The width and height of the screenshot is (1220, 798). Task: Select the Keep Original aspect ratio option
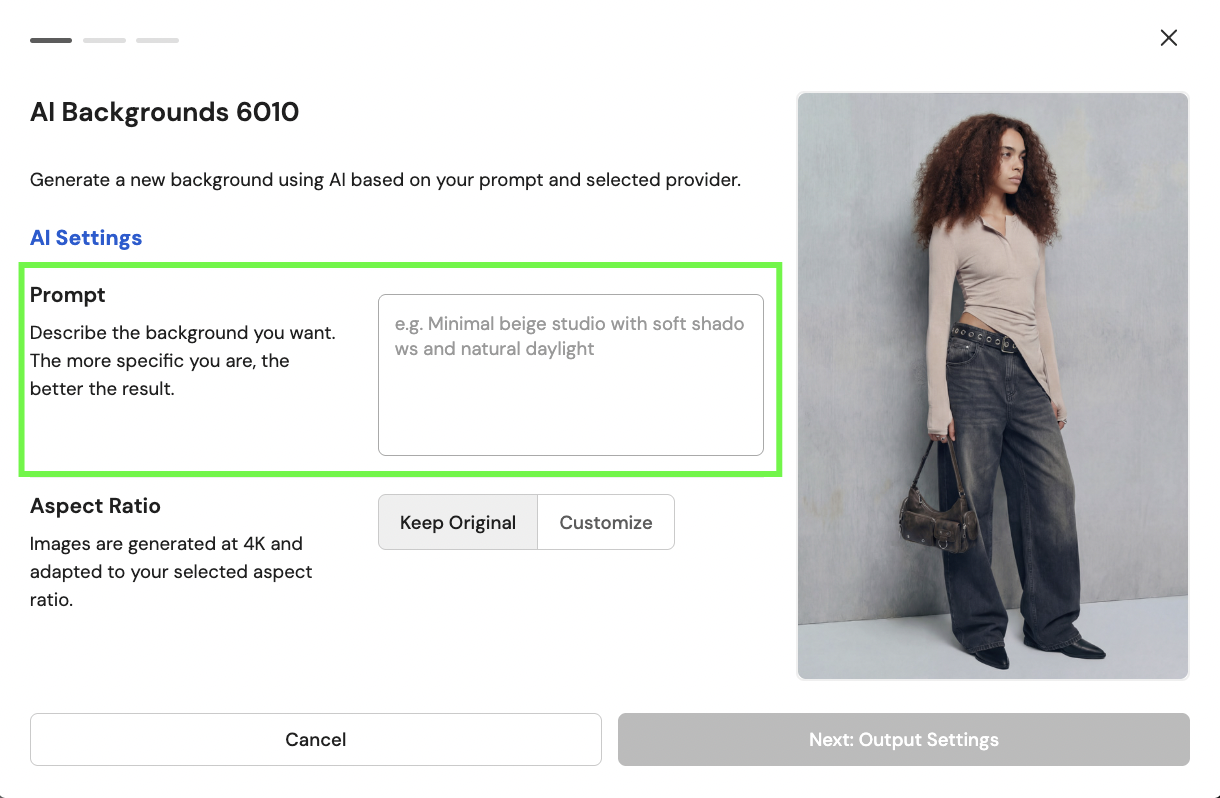click(458, 522)
